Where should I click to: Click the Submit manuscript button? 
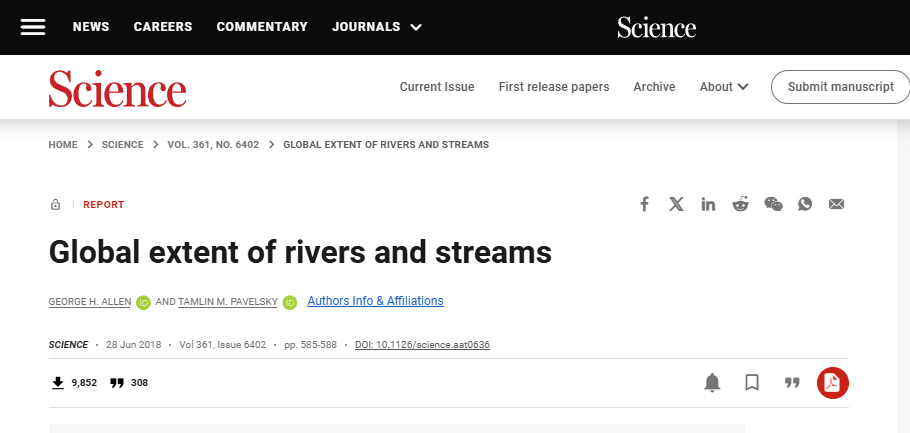840,87
